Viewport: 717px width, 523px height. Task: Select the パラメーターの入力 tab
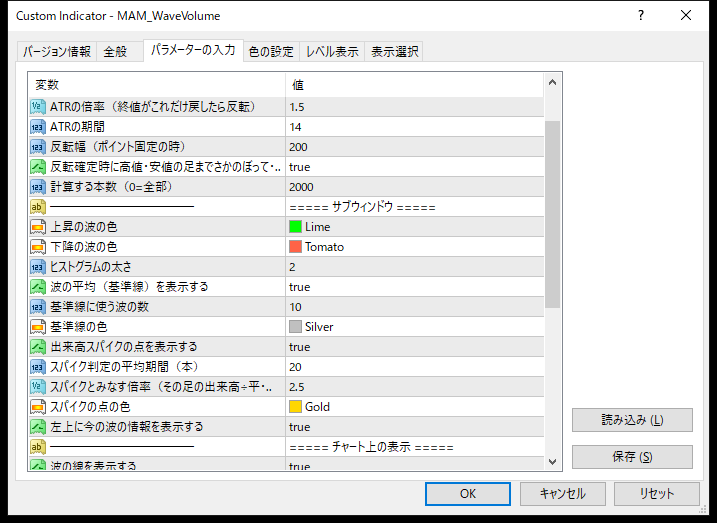[193, 50]
